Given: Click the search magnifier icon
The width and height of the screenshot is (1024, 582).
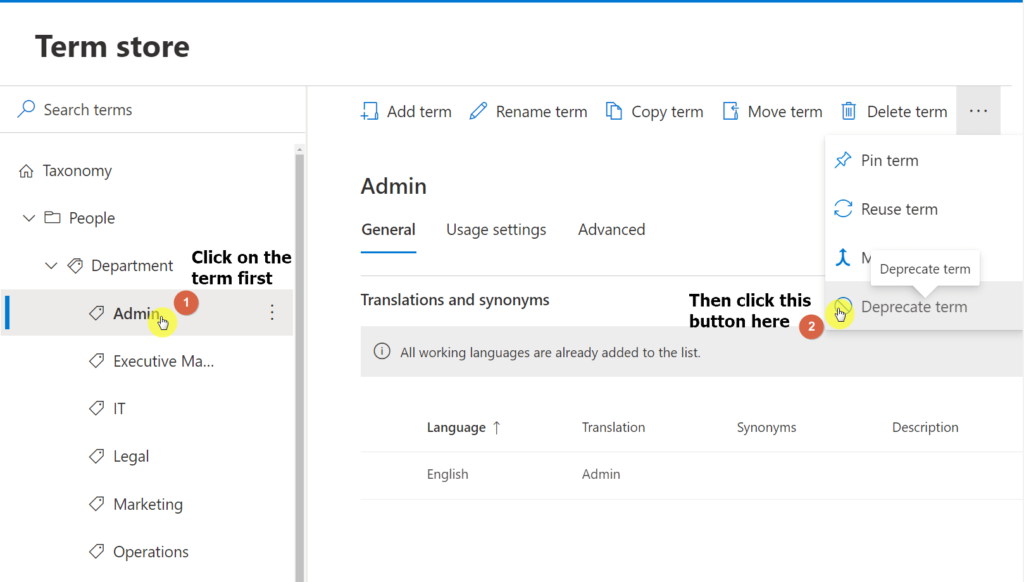Looking at the screenshot, I should pyautogui.click(x=26, y=109).
